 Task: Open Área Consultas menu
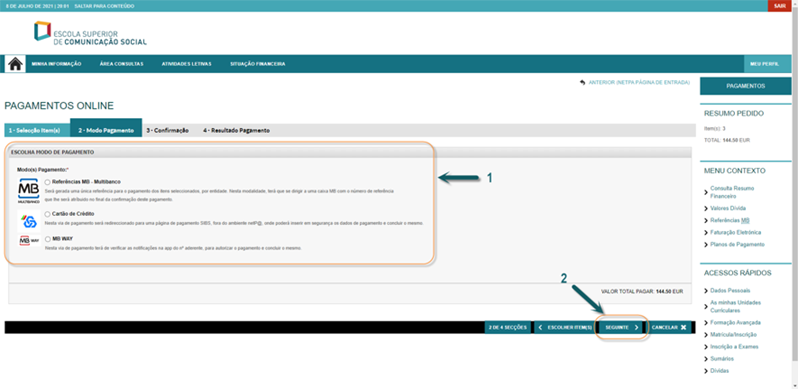point(122,64)
